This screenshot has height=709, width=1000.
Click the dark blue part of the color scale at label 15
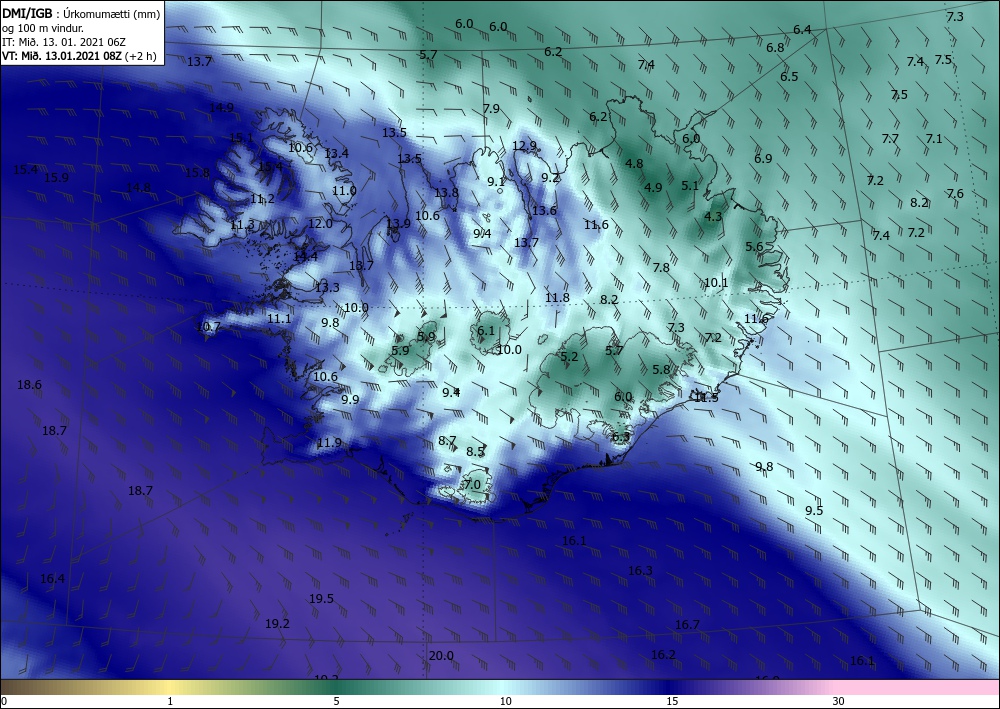pos(672,687)
